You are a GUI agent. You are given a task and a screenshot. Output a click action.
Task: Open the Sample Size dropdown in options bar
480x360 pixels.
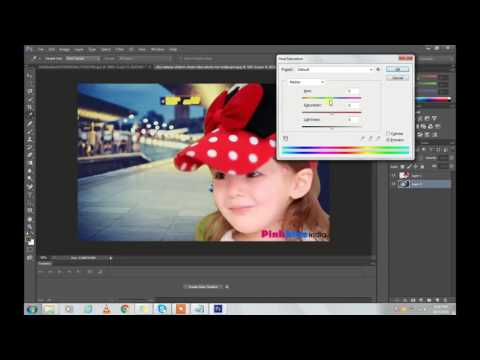point(83,58)
